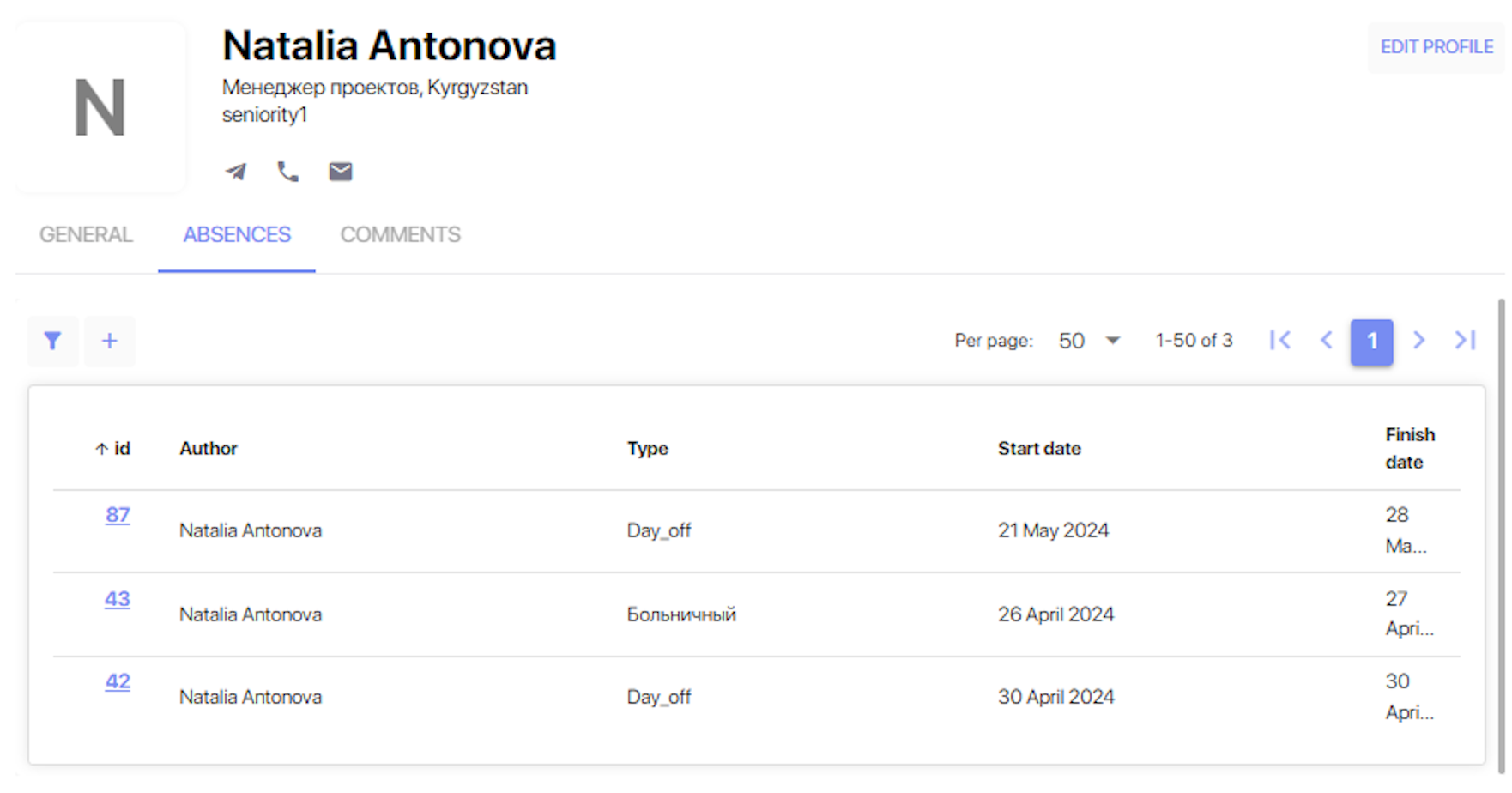
Task: Open absence record 42 link
Action: point(118,681)
